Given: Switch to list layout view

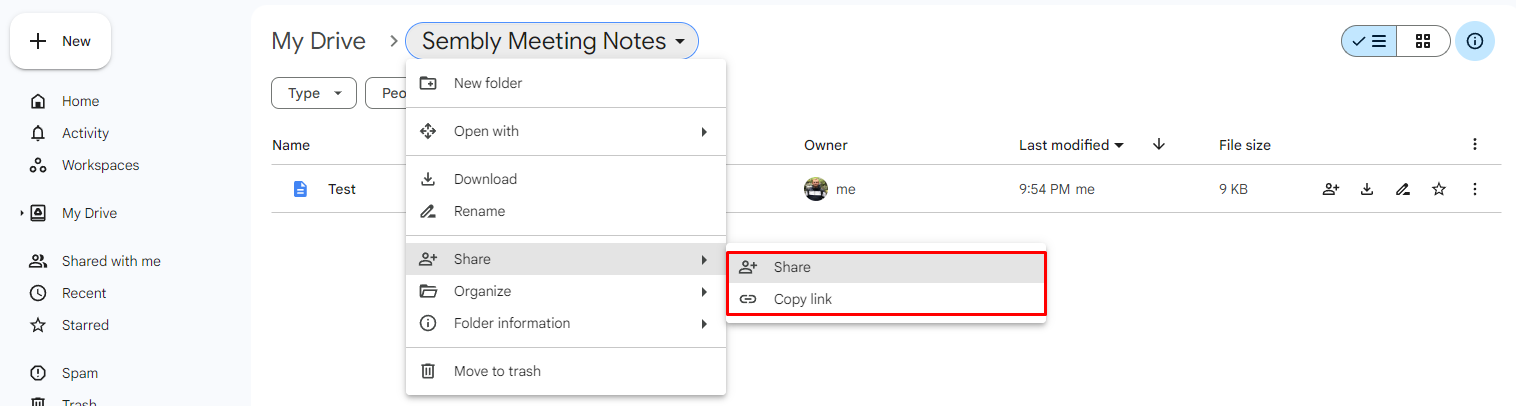Looking at the screenshot, I should click(1369, 41).
